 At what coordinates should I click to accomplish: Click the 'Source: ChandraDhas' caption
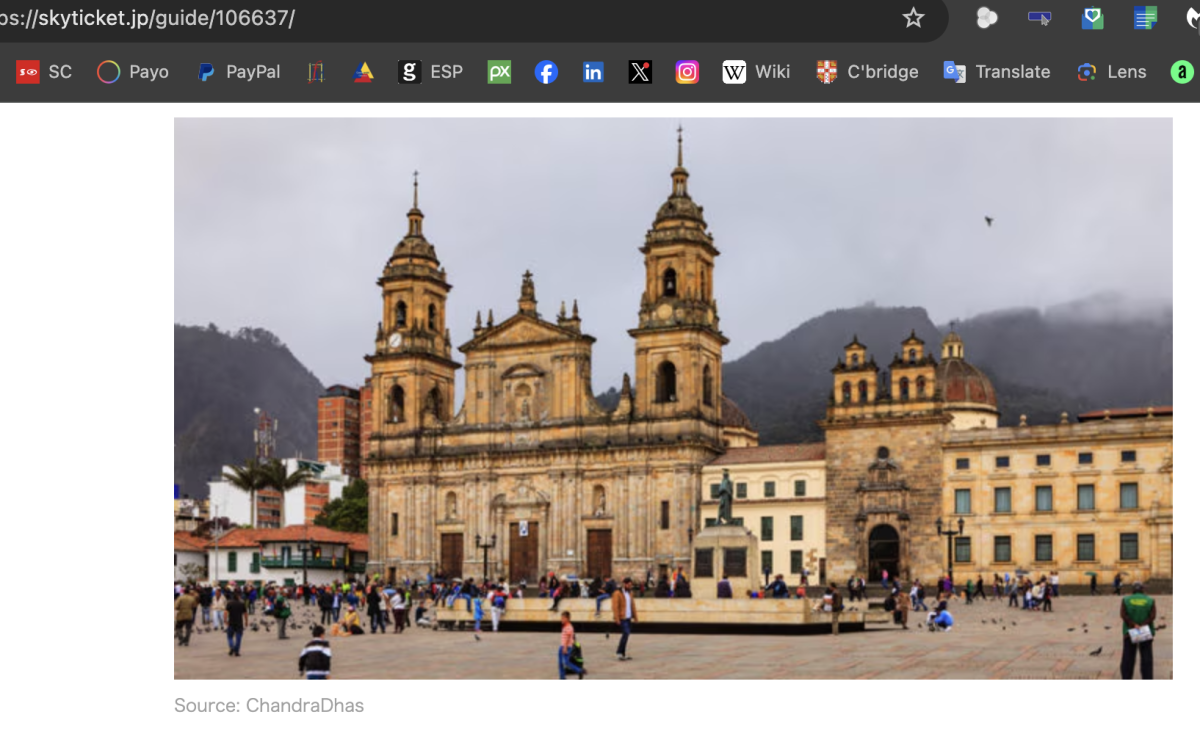pyautogui.click(x=269, y=705)
